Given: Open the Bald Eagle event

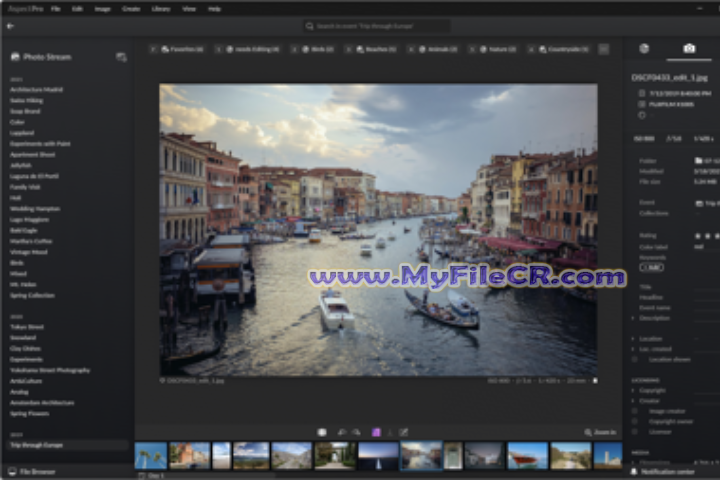Looking at the screenshot, I should 23,230.
